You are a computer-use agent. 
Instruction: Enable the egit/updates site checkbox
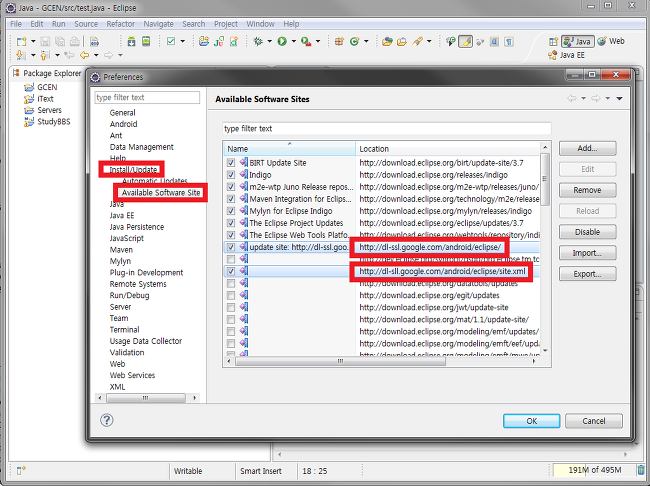[231, 295]
